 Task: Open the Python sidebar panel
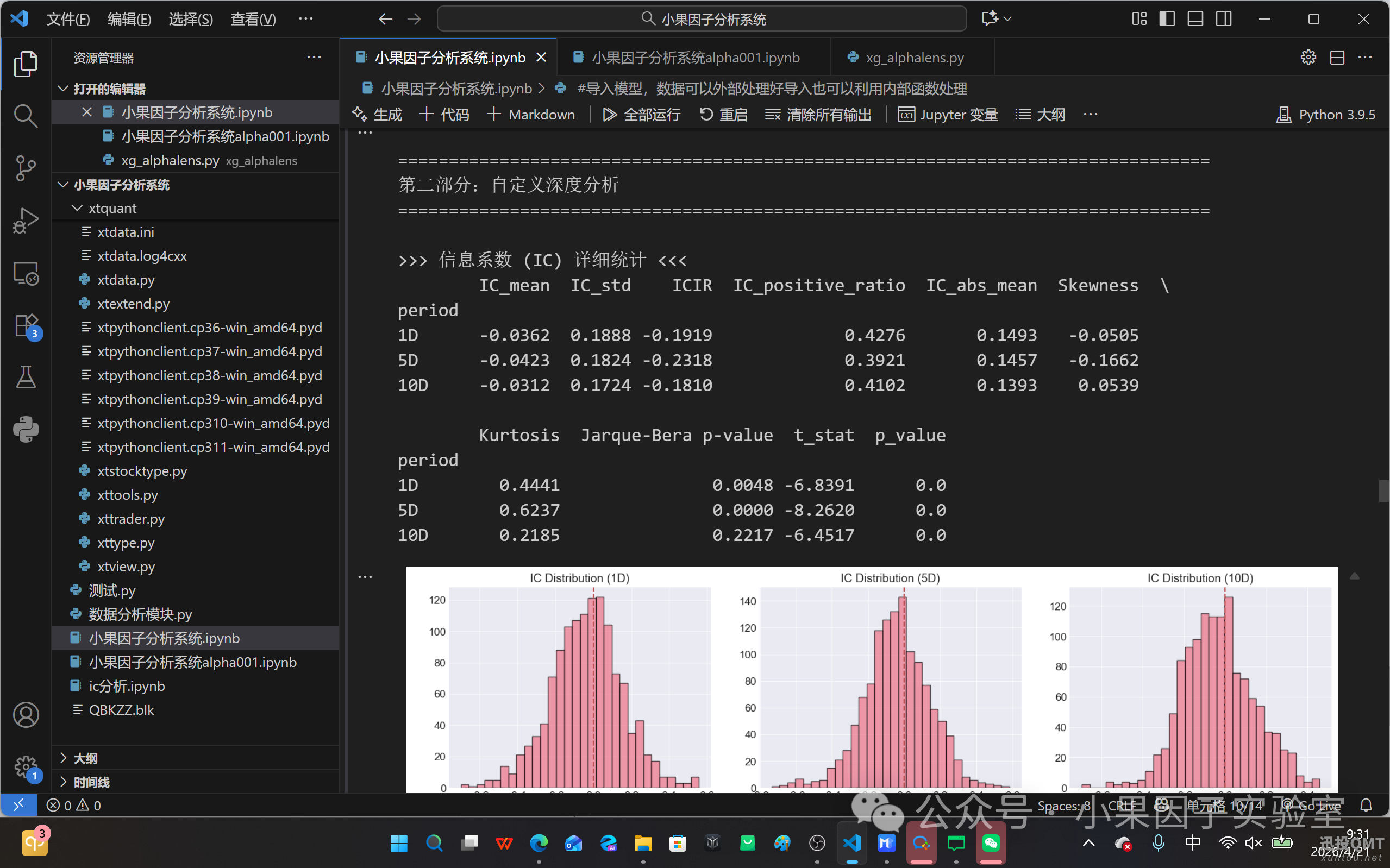point(25,430)
